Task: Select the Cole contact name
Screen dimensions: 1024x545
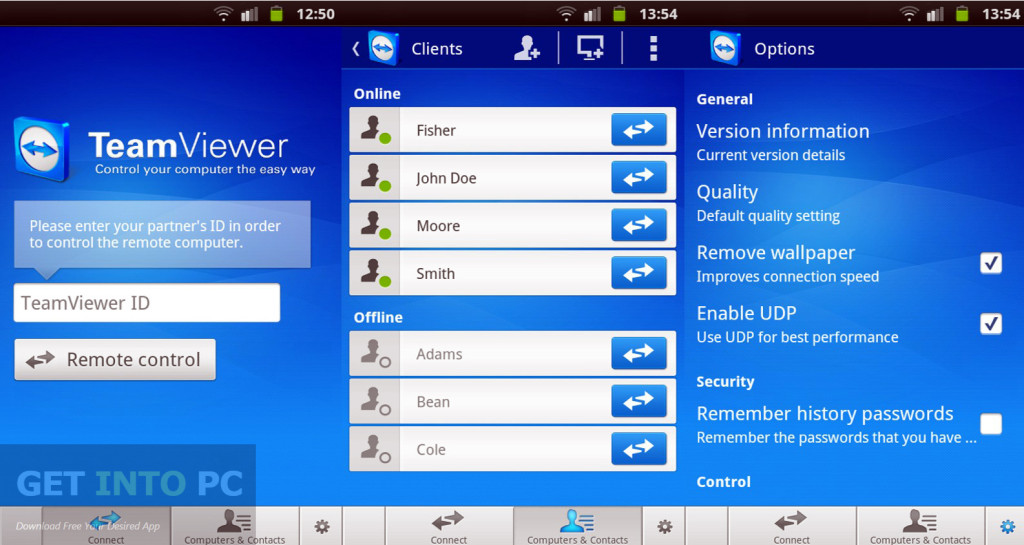Action: (431, 450)
